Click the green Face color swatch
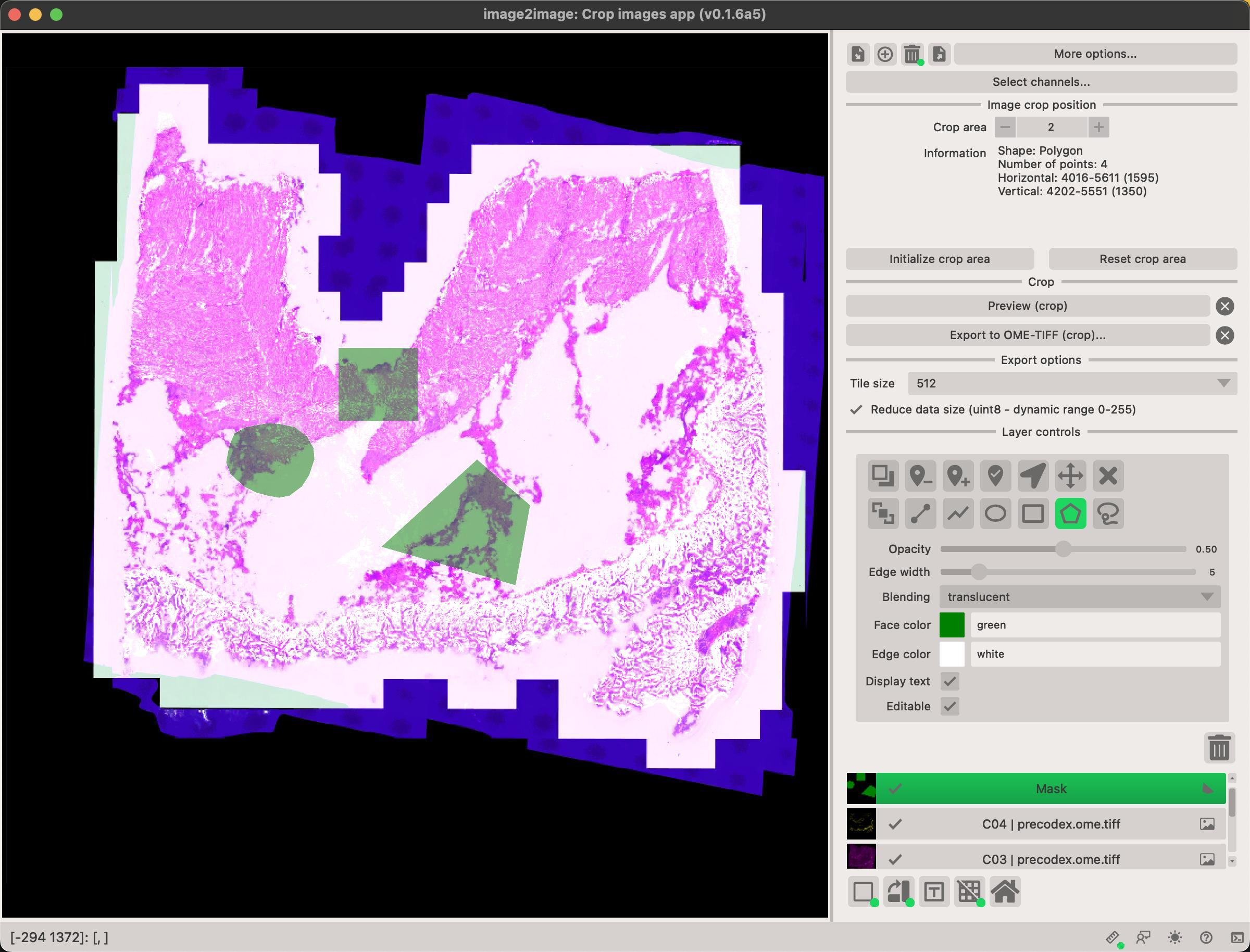The width and height of the screenshot is (1250, 952). pyautogui.click(x=952, y=624)
